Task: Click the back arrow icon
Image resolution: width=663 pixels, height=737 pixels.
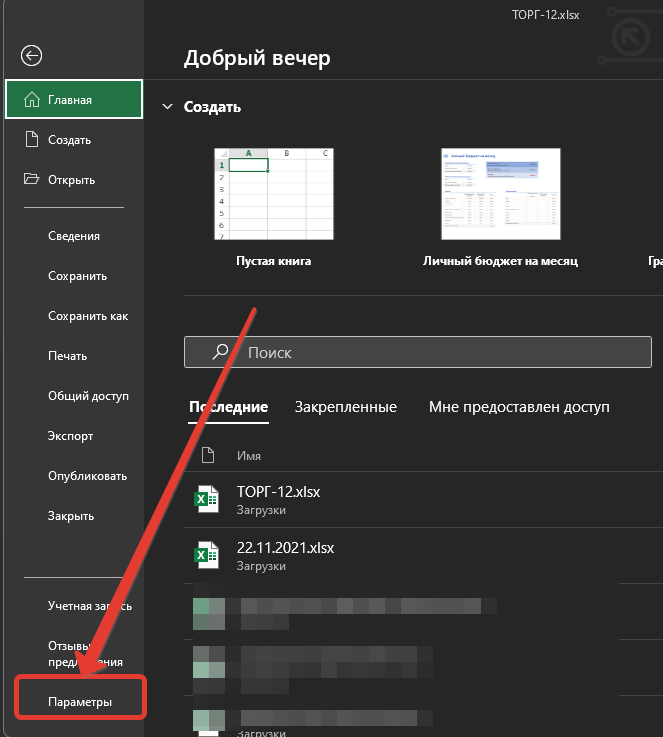Action: [31, 56]
